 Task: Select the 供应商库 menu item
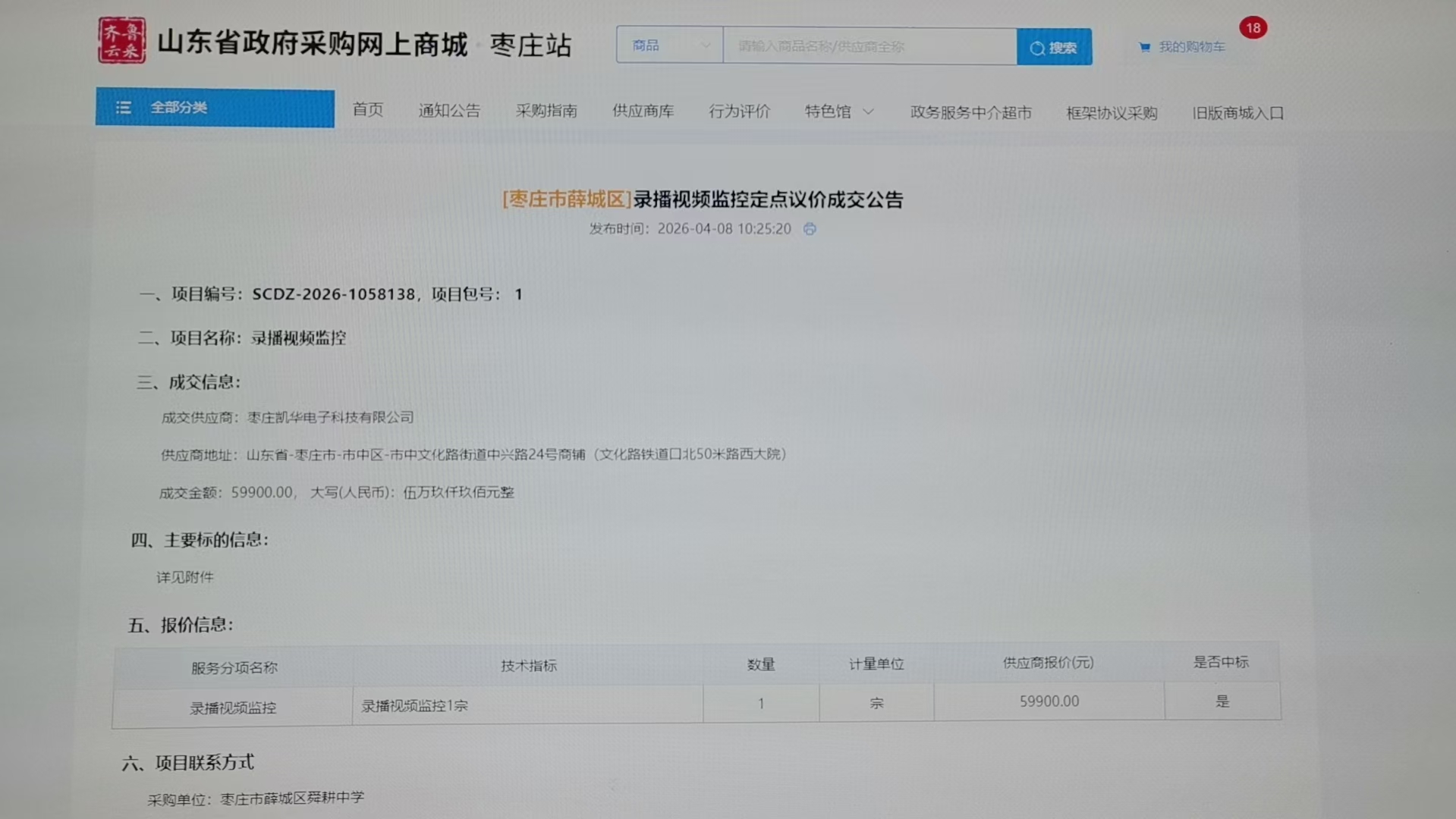[643, 111]
